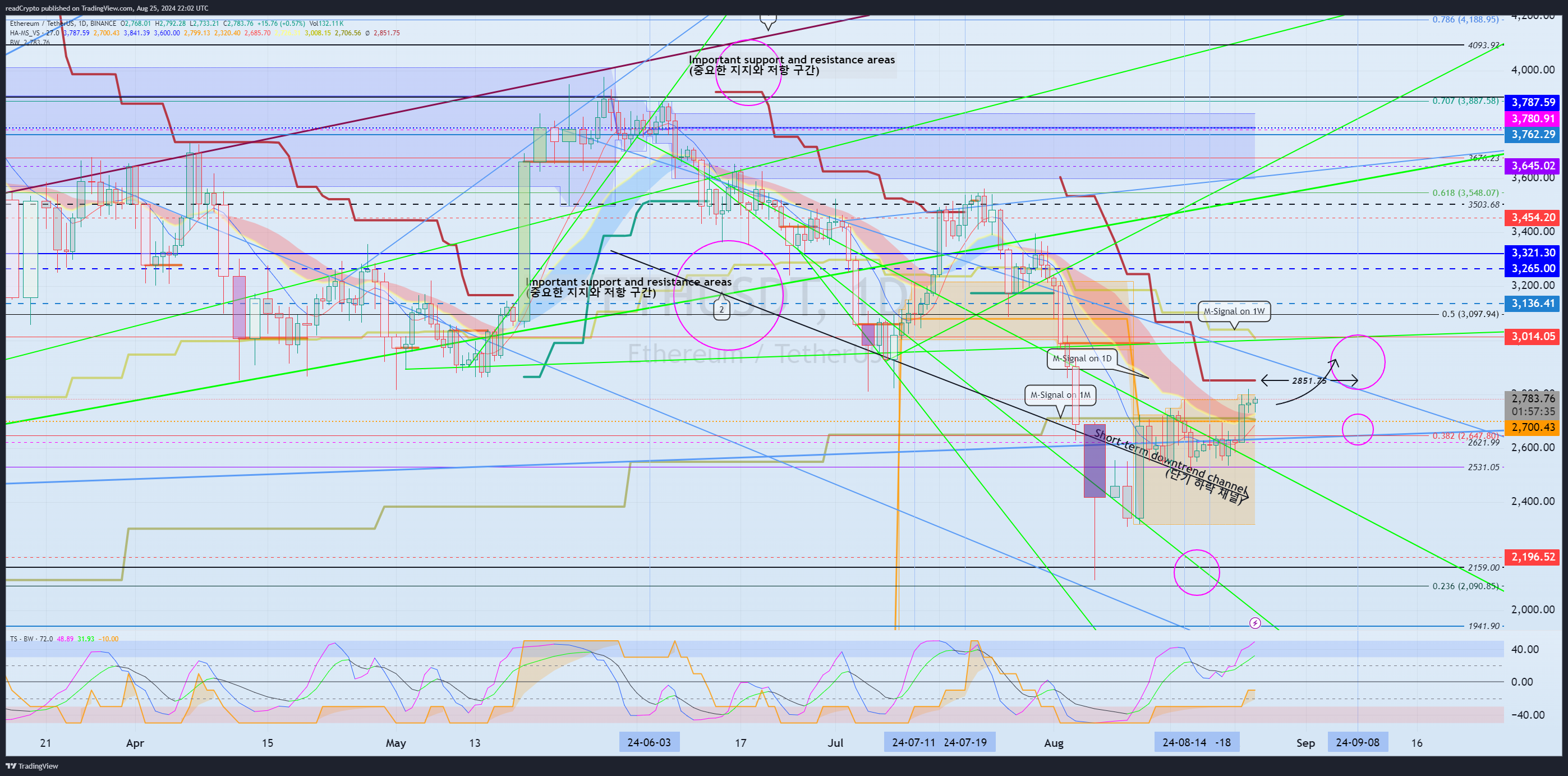Viewport: 1568px width, 776px height.
Task: Click the May label on the time axis
Action: point(396,743)
